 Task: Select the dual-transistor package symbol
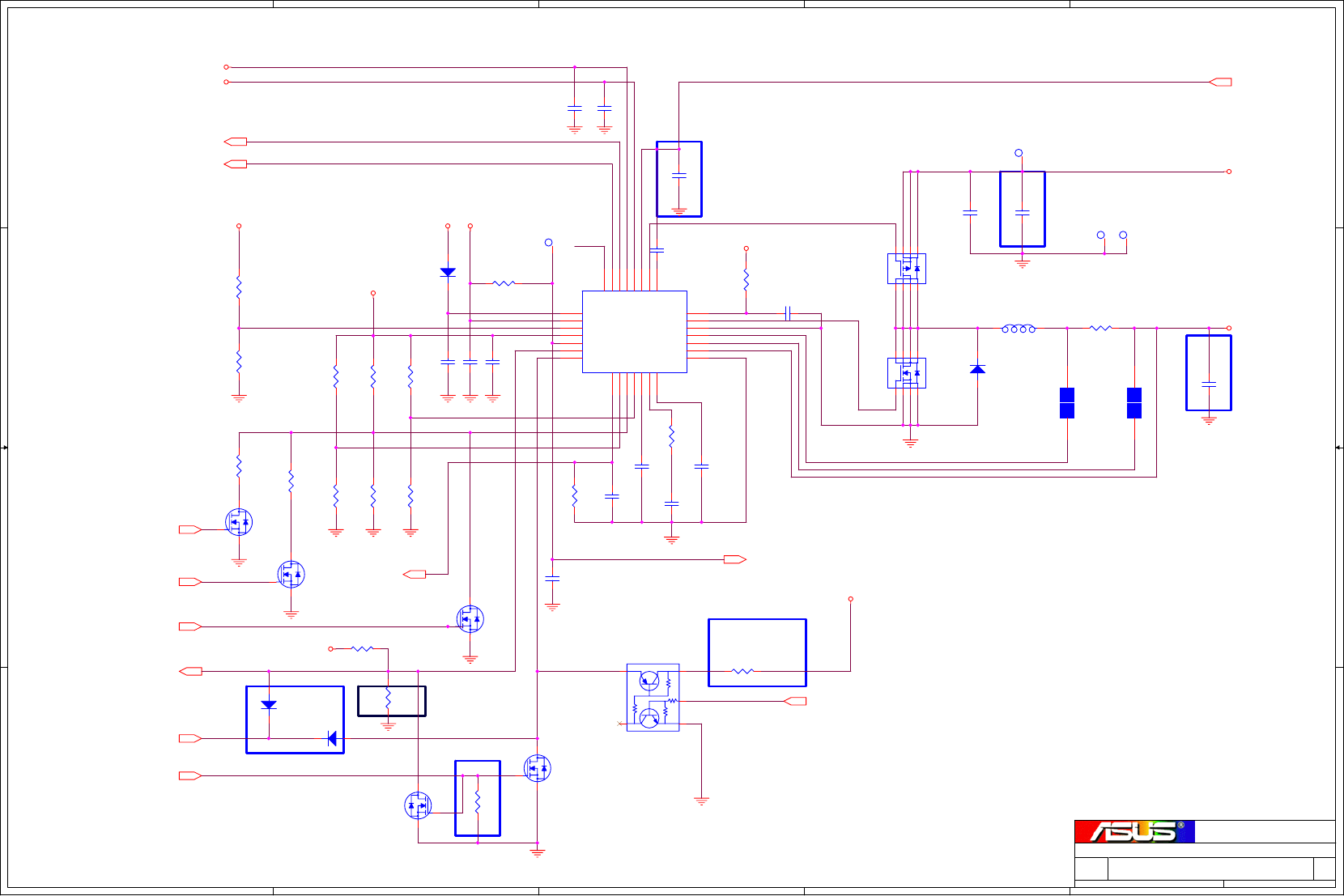pyautogui.click(x=653, y=697)
